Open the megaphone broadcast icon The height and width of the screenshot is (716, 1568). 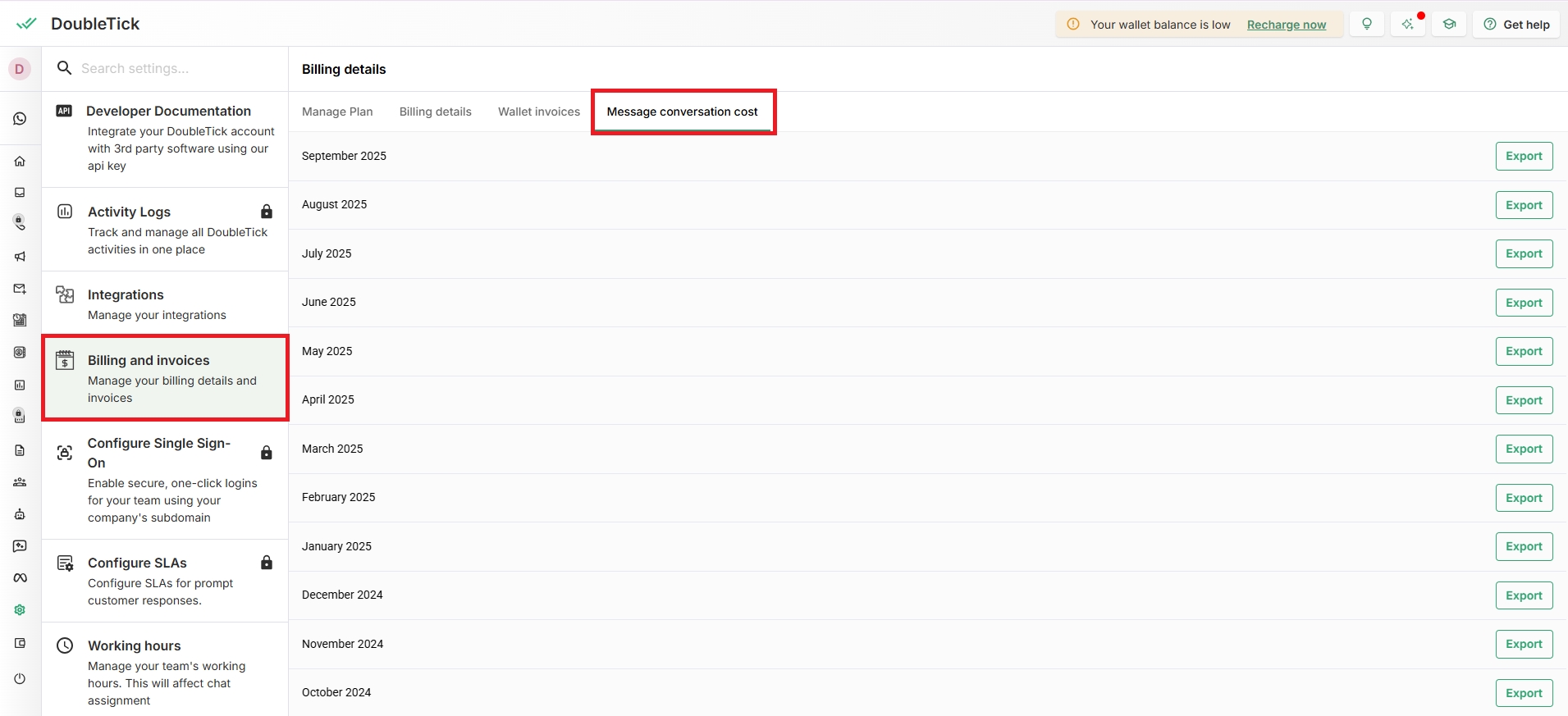20,257
